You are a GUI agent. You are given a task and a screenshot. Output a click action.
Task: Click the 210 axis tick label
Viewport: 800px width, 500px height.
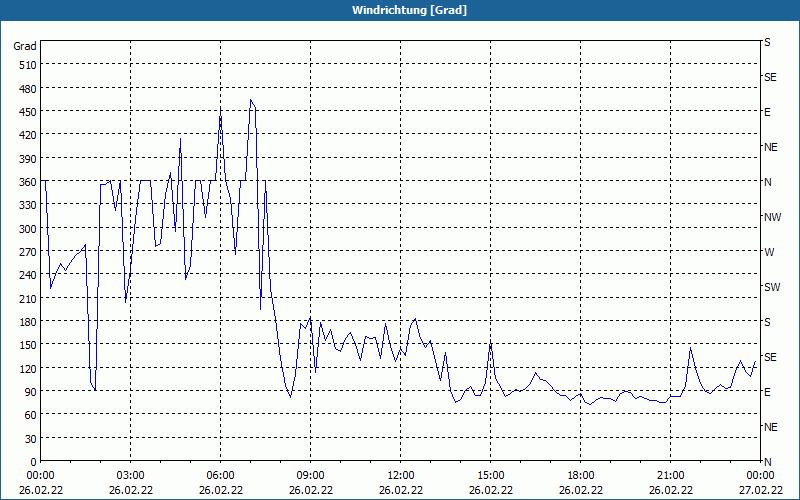pyautogui.click(x=28, y=299)
